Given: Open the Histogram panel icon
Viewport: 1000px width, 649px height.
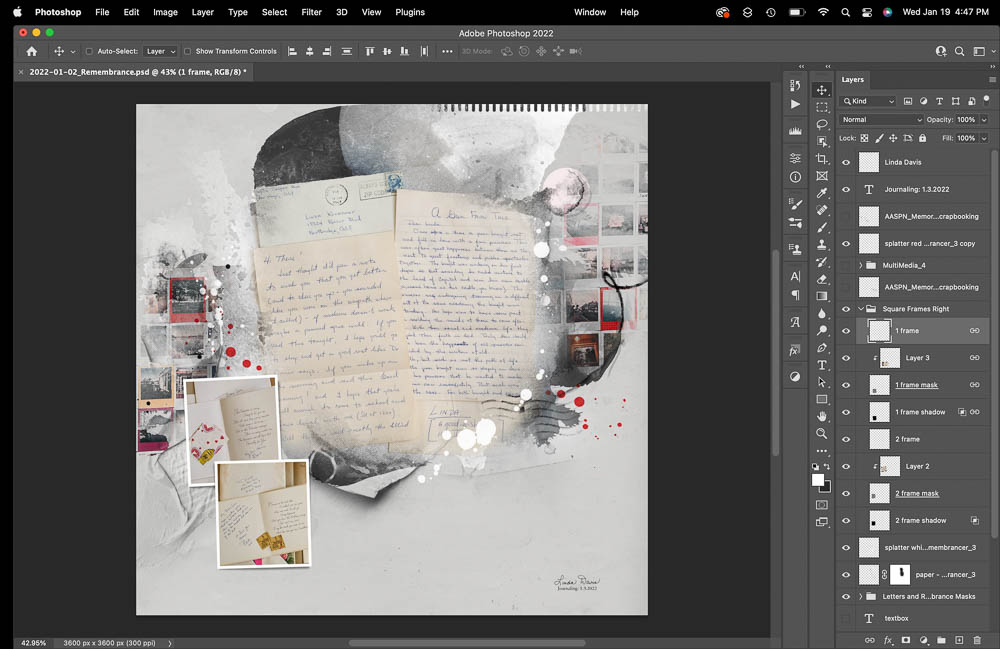Looking at the screenshot, I should pyautogui.click(x=795, y=131).
